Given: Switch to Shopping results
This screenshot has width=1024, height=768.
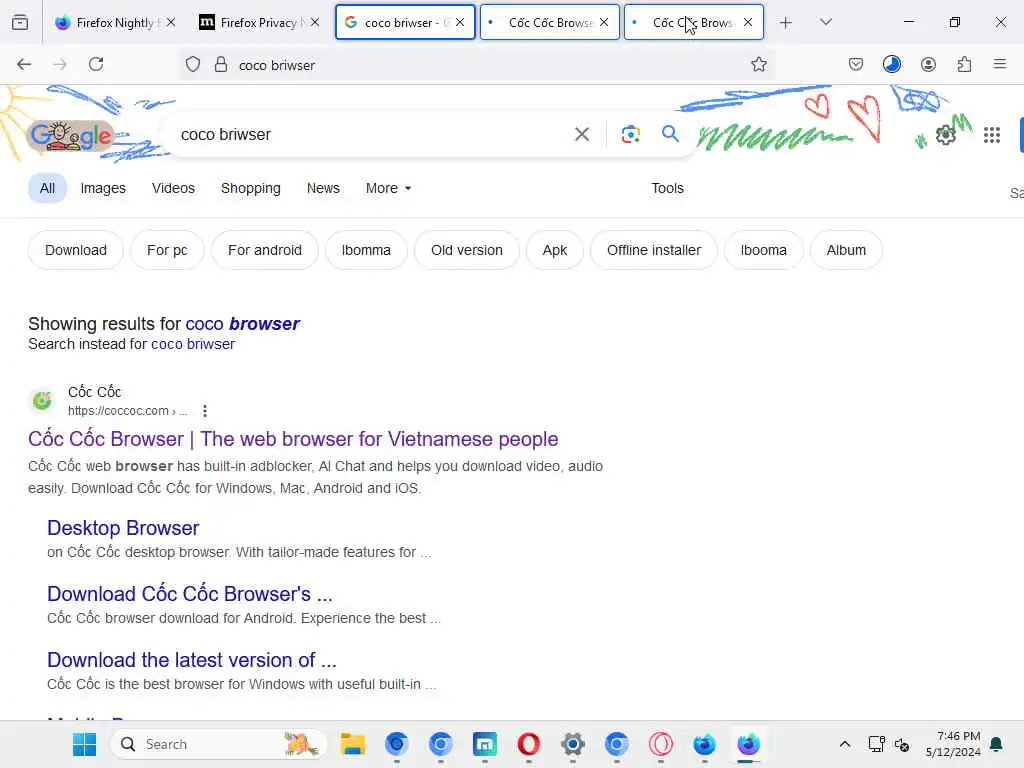Looking at the screenshot, I should (251, 188).
